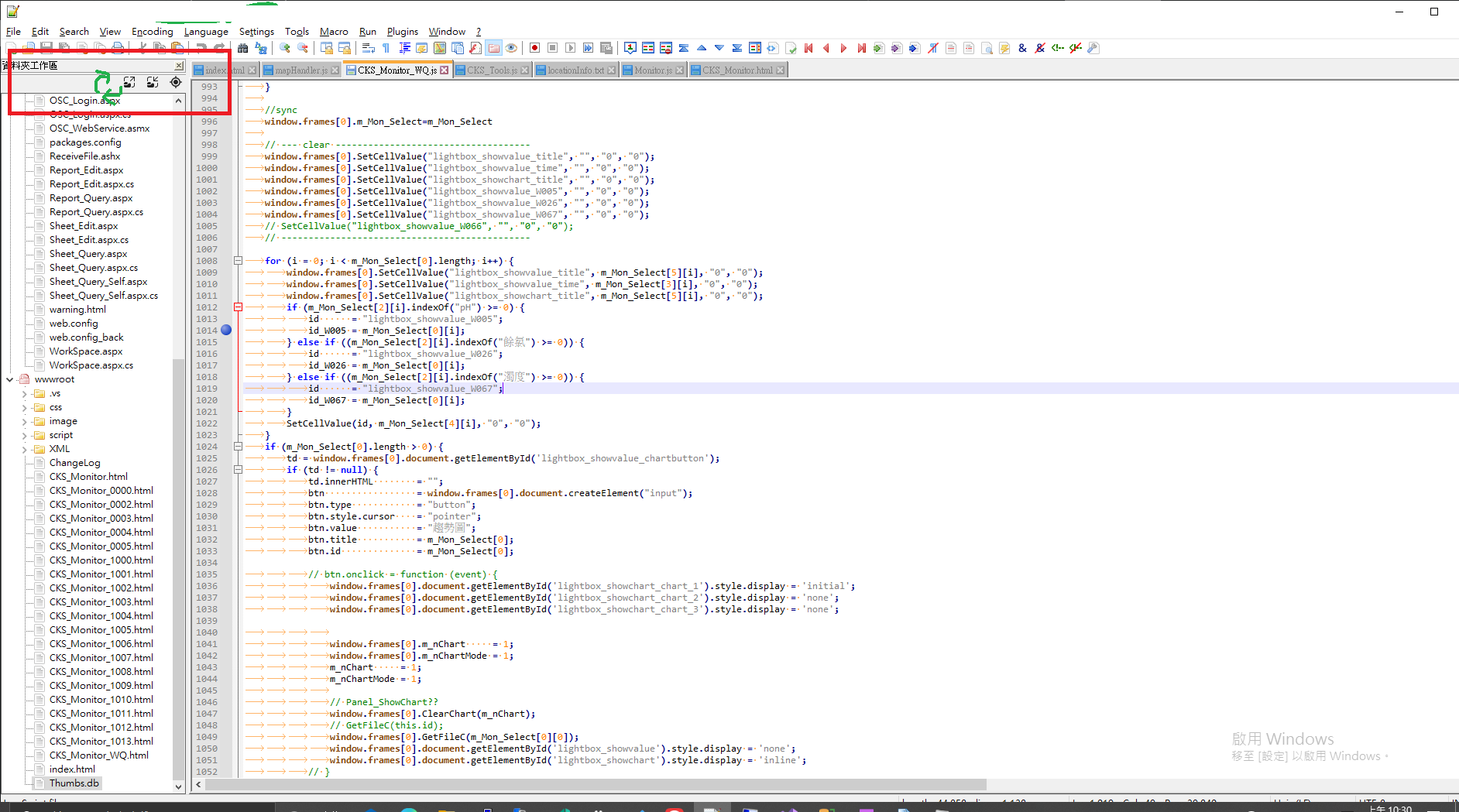Open the Find dialog
Viewport: 1459px width, 812px height.
tap(244, 47)
